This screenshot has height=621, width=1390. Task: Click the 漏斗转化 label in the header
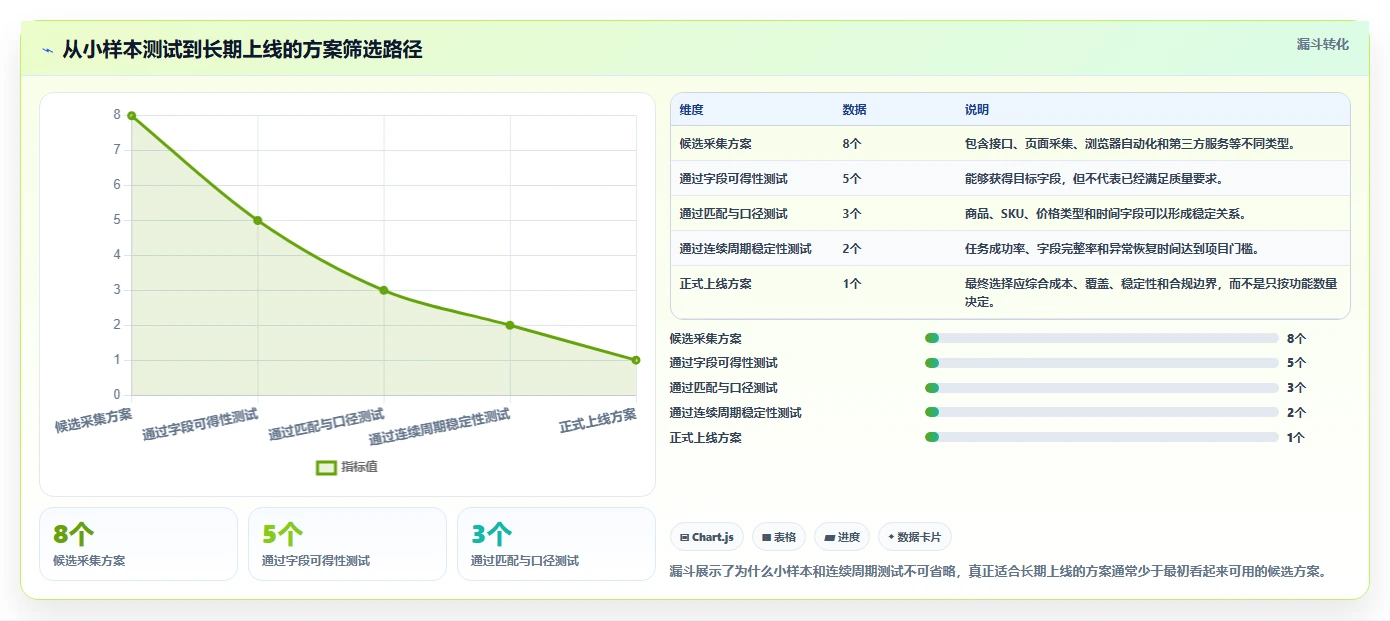coord(1322,44)
